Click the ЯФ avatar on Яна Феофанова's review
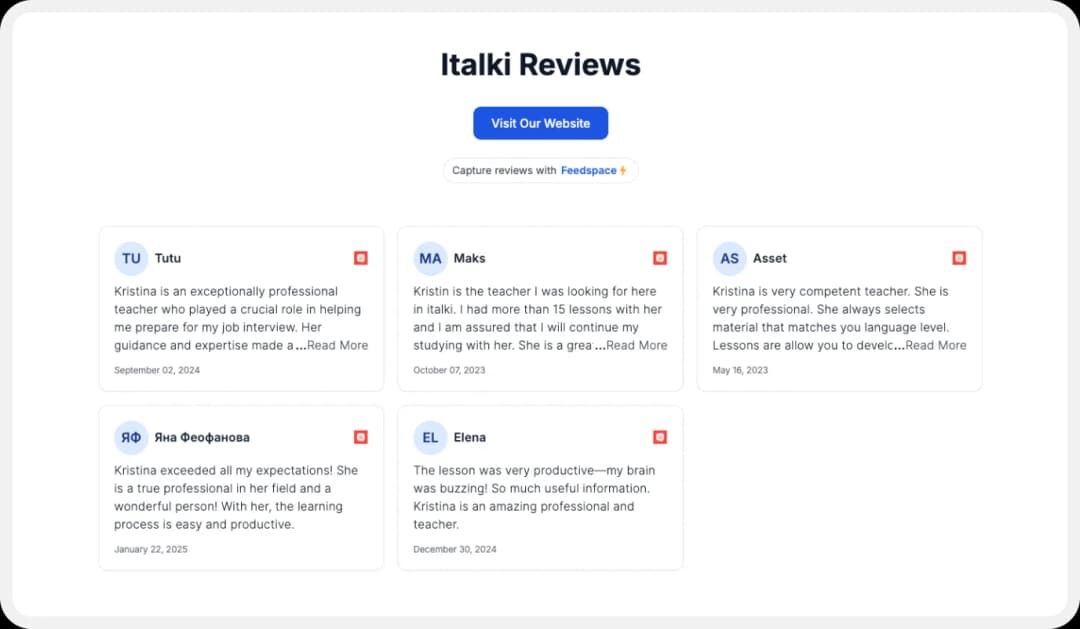The height and width of the screenshot is (629, 1080). click(x=131, y=437)
